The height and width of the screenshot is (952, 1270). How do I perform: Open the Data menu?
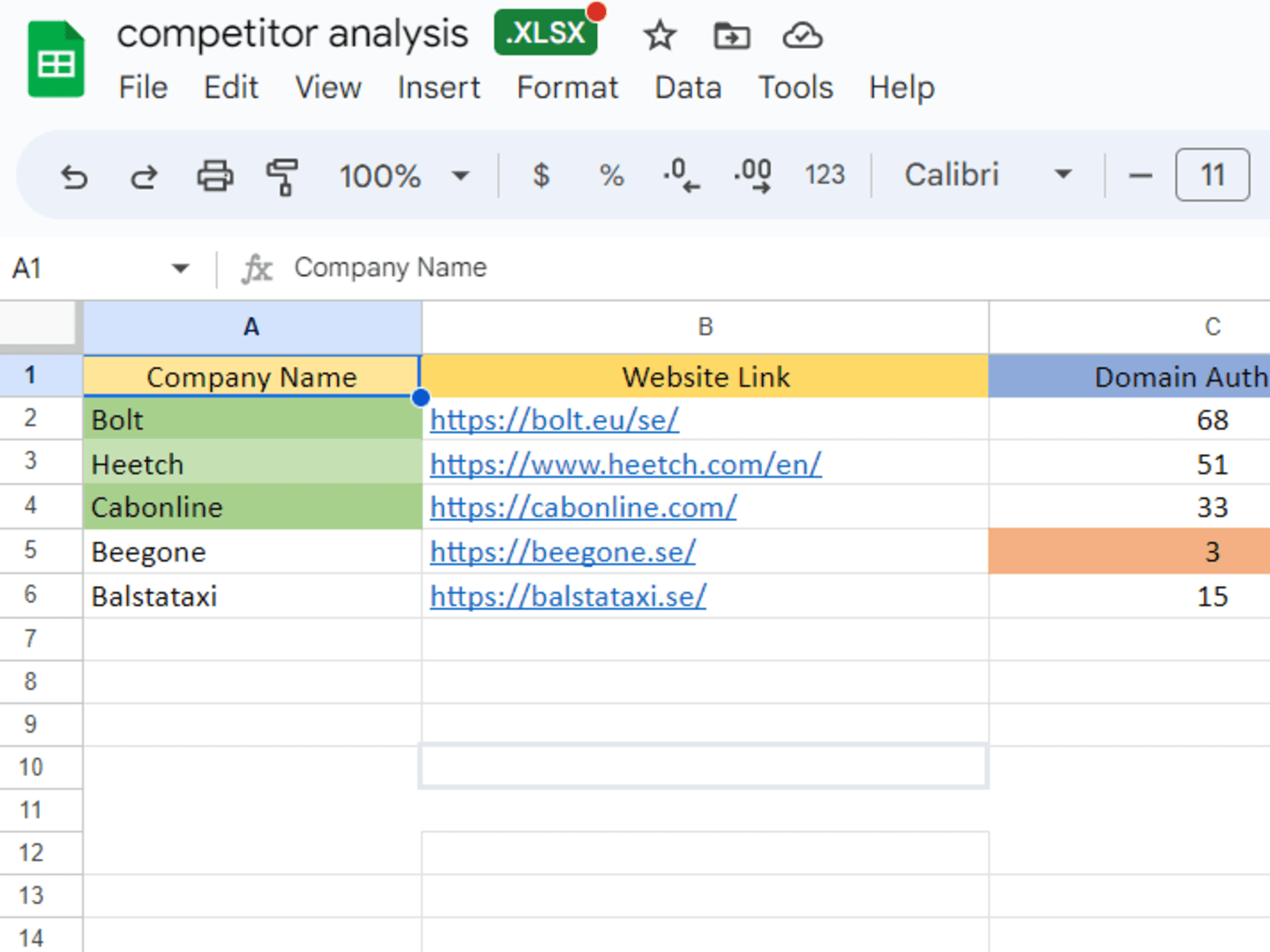click(x=688, y=88)
